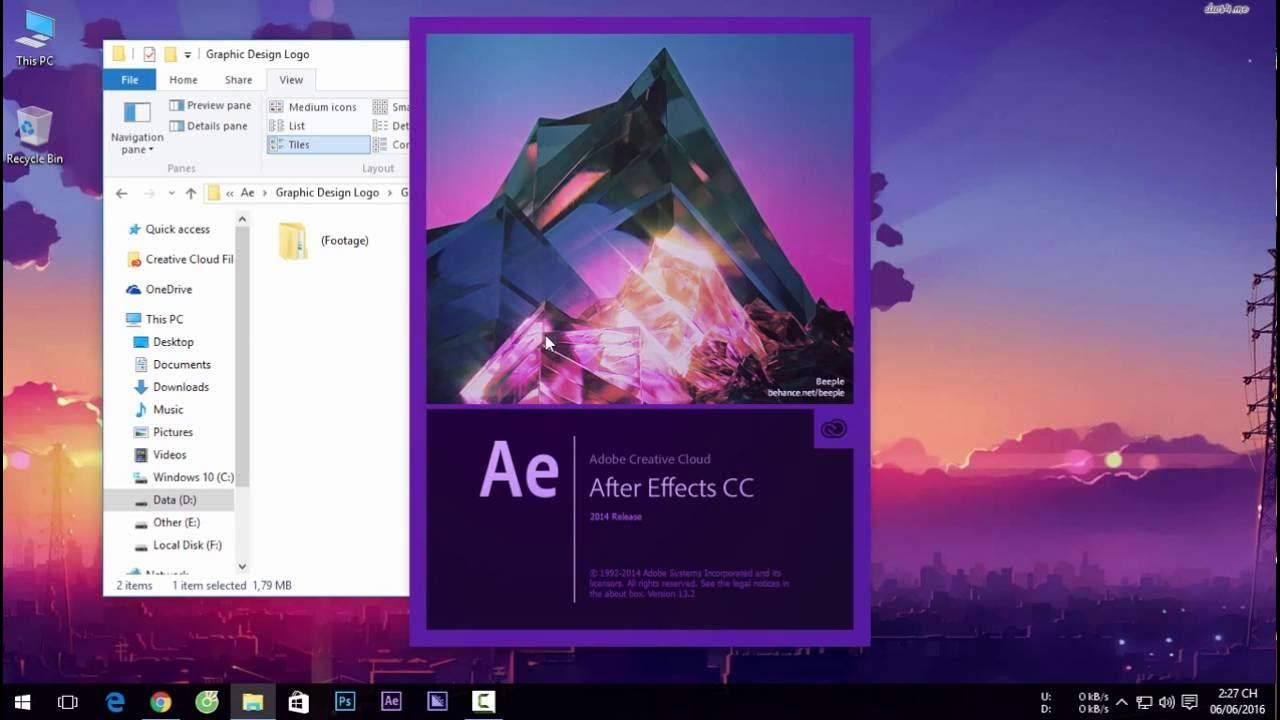
Task: Click address bar double-chevron before Ae
Action: pyautogui.click(x=230, y=193)
